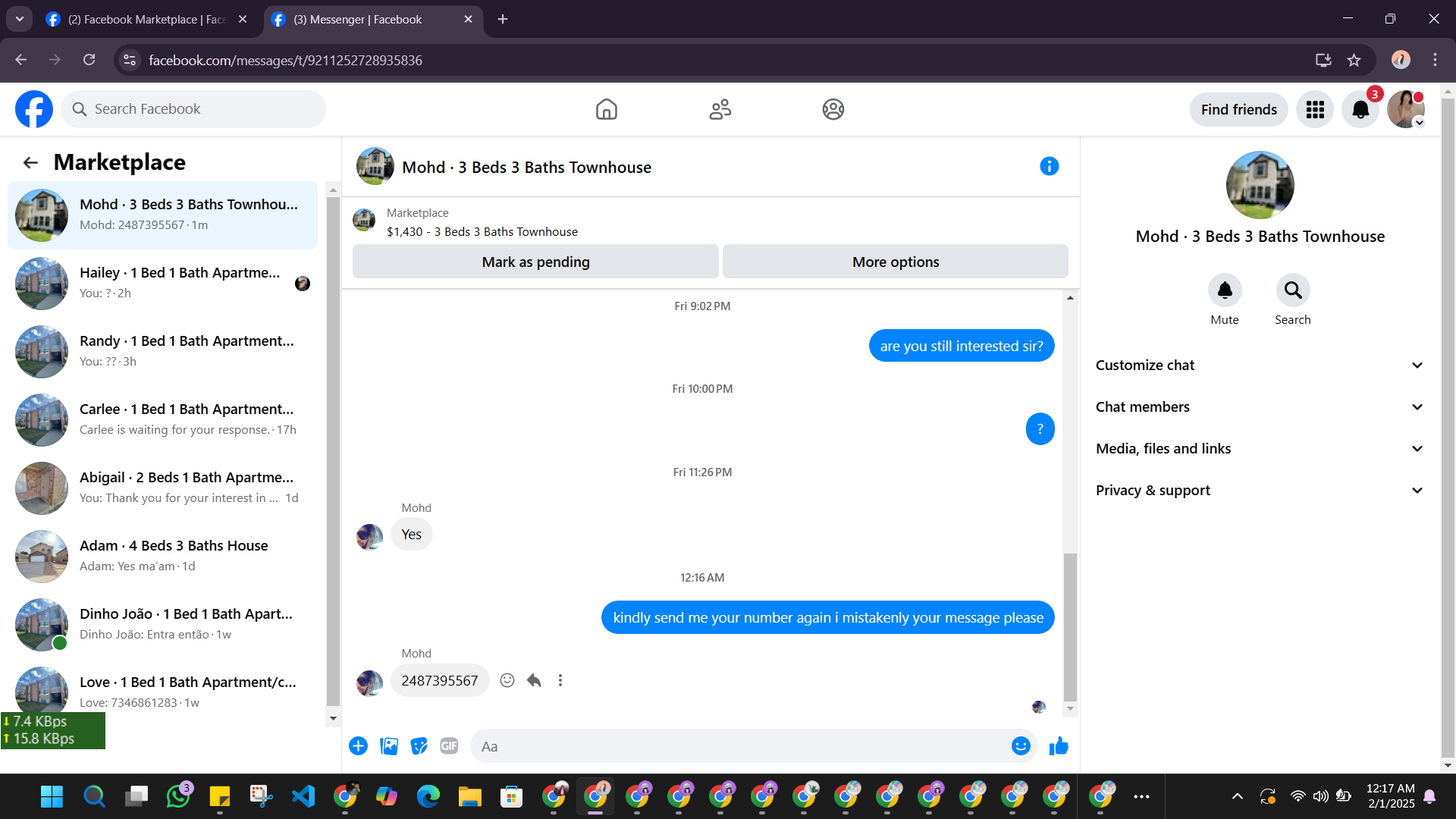The width and height of the screenshot is (1456, 819).
Task: Click the page's main vertical scrollbar
Action: (1448, 428)
